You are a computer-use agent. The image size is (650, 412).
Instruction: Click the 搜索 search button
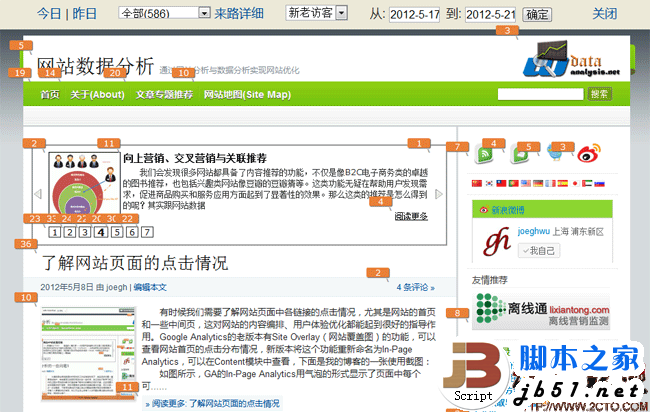[599, 94]
